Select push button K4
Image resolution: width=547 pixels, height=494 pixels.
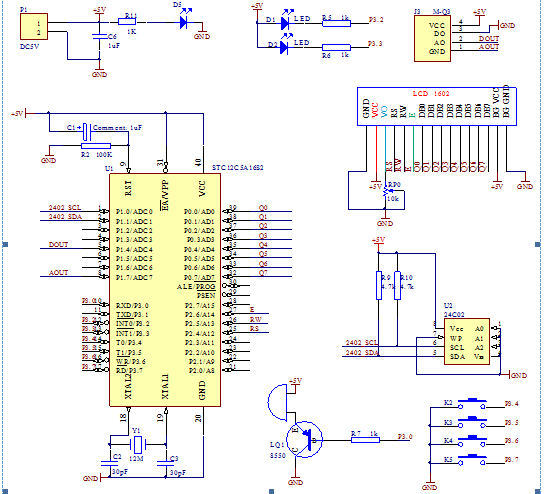coord(472,441)
